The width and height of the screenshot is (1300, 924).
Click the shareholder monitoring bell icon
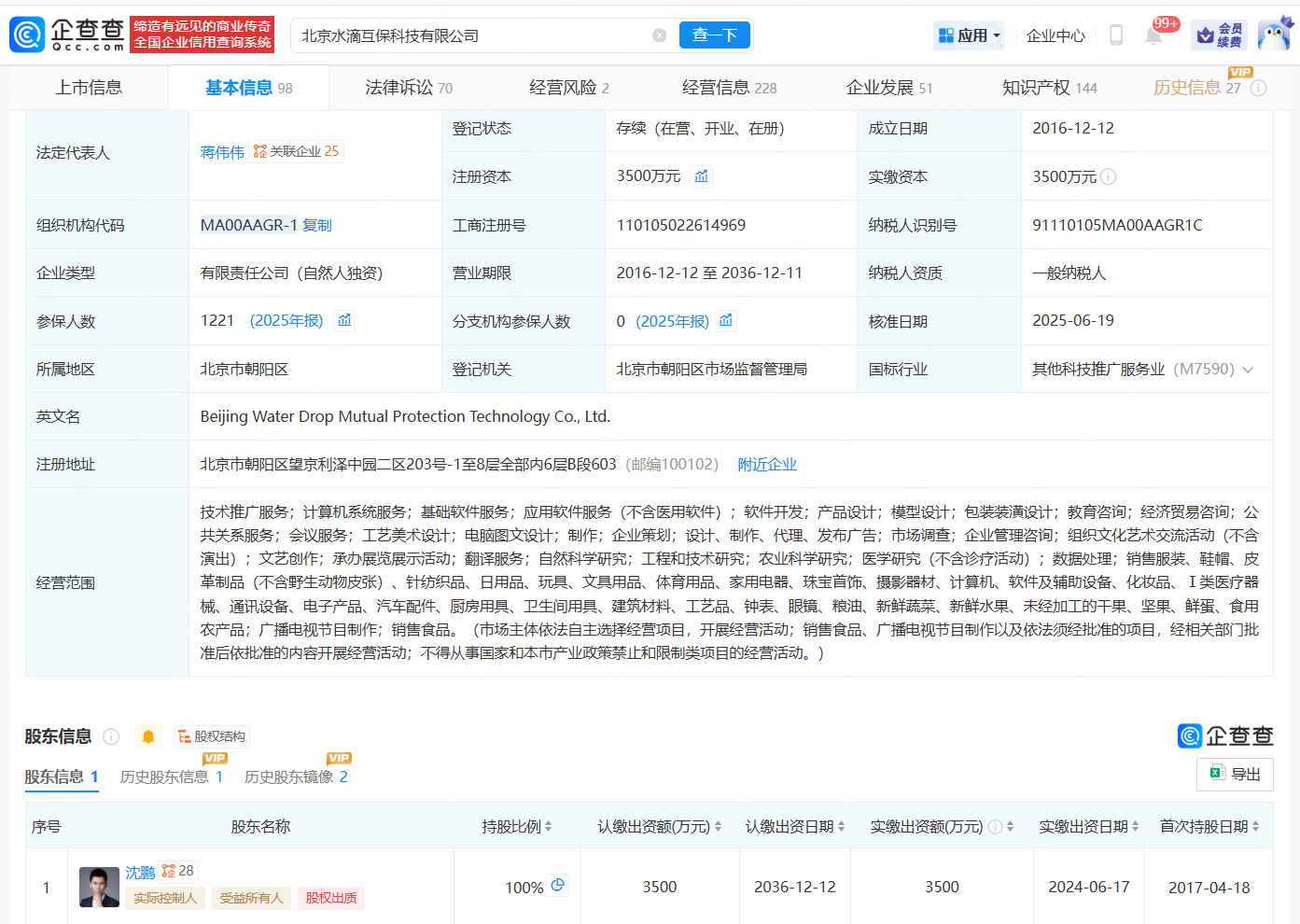[x=147, y=736]
